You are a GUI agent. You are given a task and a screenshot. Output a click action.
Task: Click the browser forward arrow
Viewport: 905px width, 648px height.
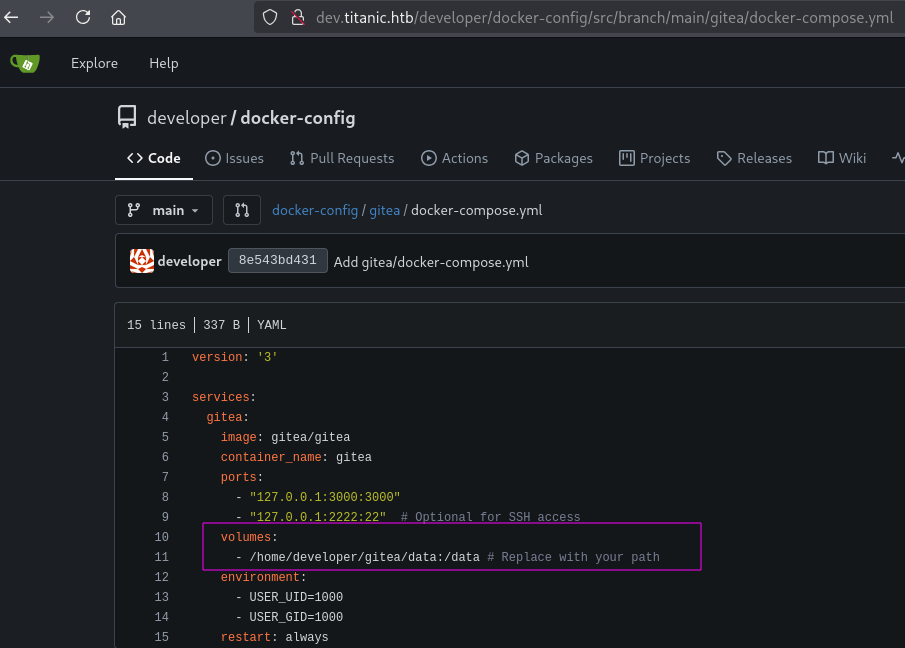click(47, 17)
